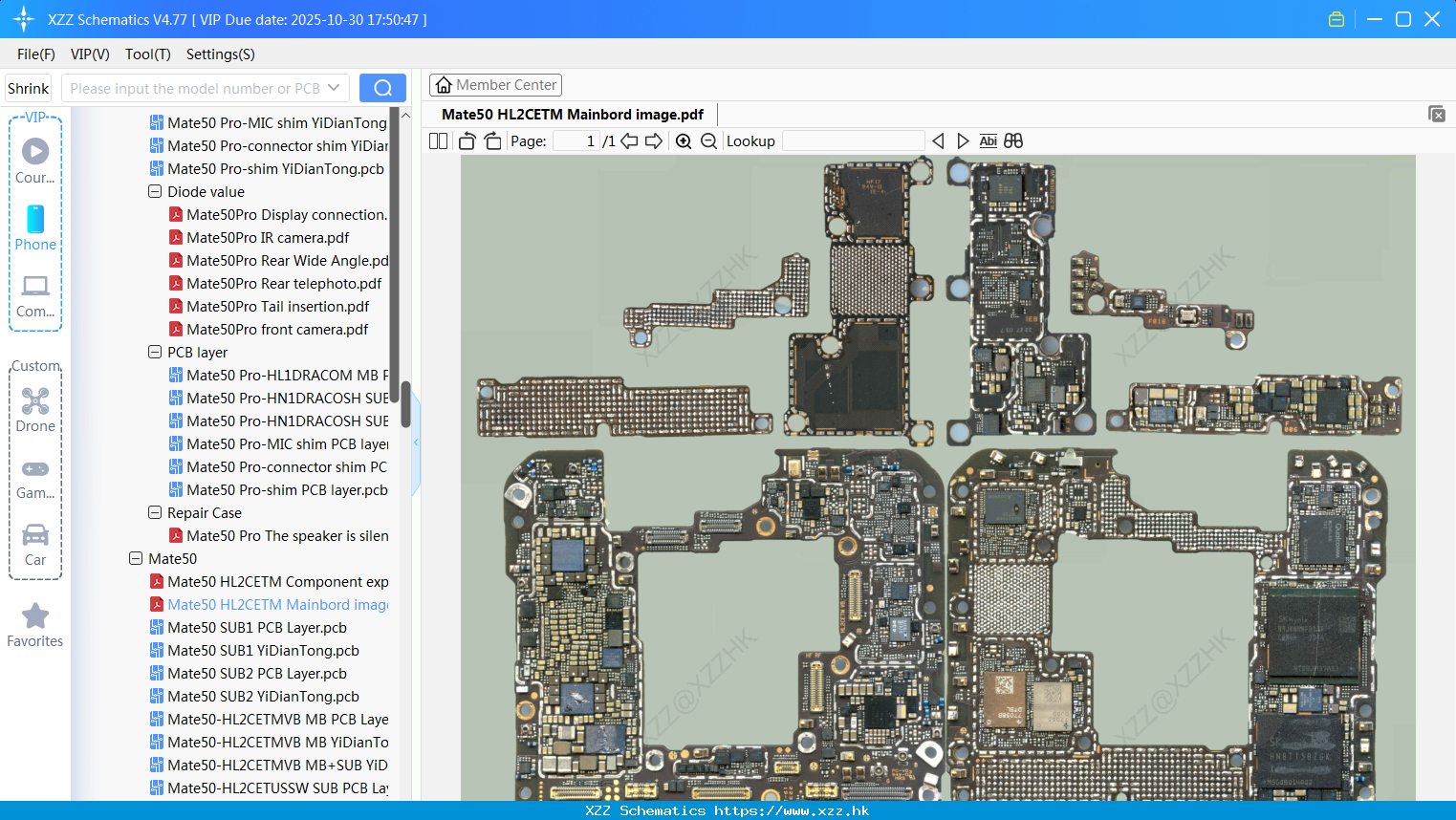Click the tree panel scrollbar thumb
The height and width of the screenshot is (820, 1456).
[x=405, y=404]
